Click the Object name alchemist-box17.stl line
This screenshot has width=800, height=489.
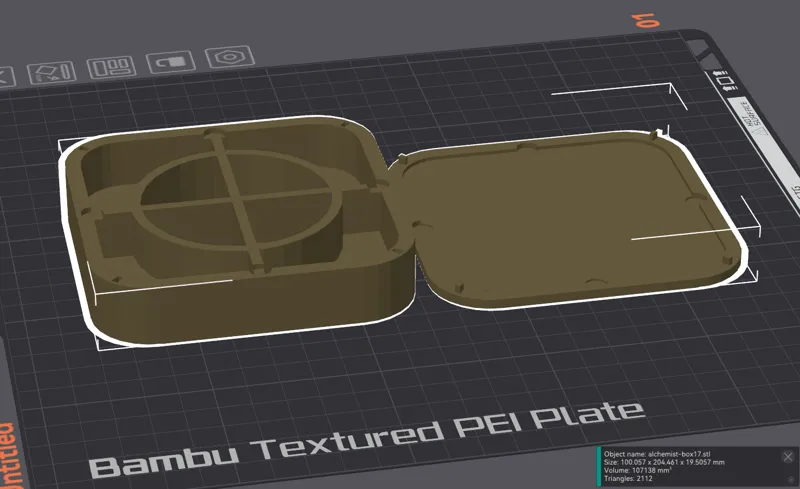pos(657,454)
